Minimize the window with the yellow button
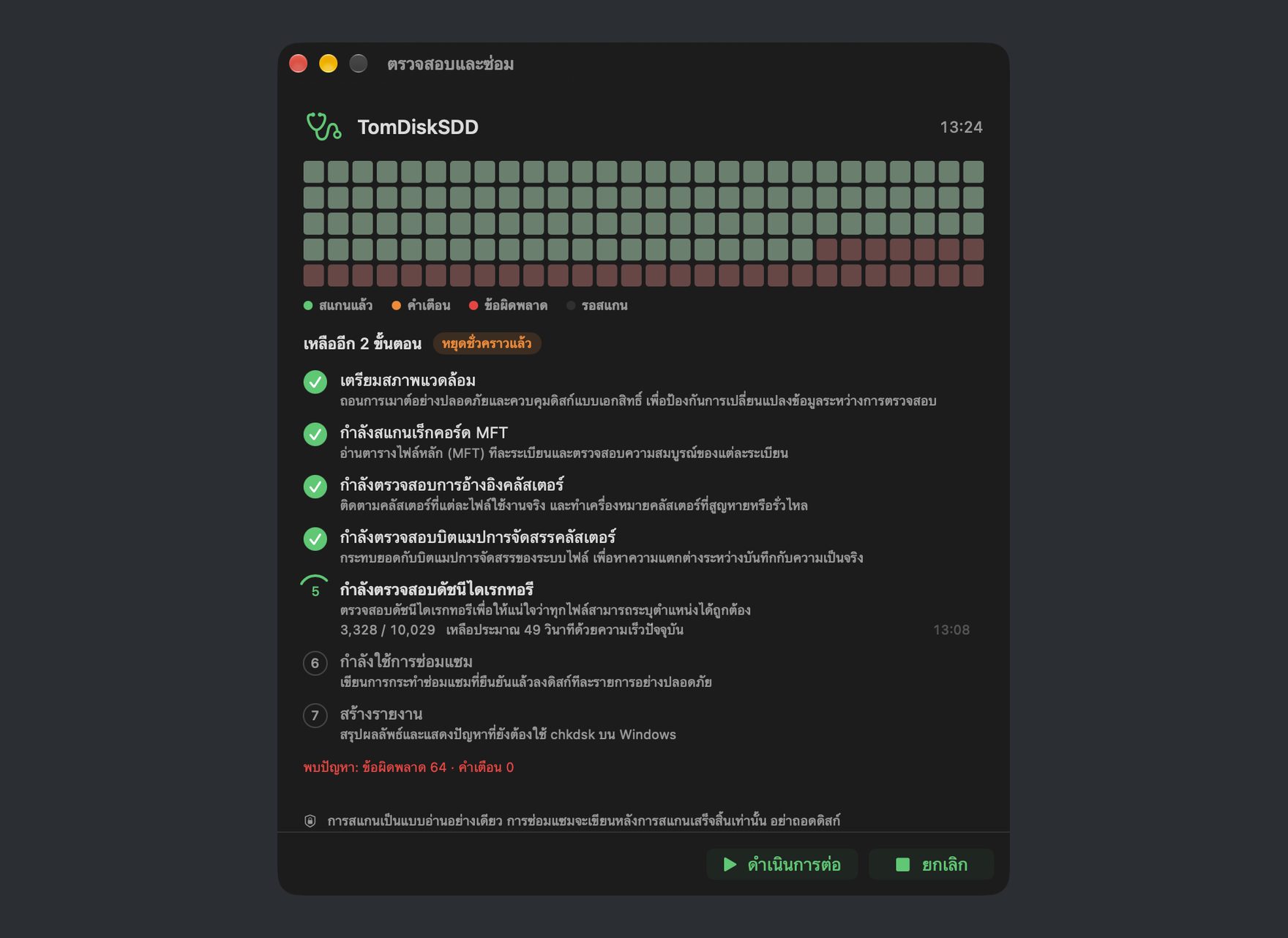The height and width of the screenshot is (938, 1288). [x=329, y=64]
